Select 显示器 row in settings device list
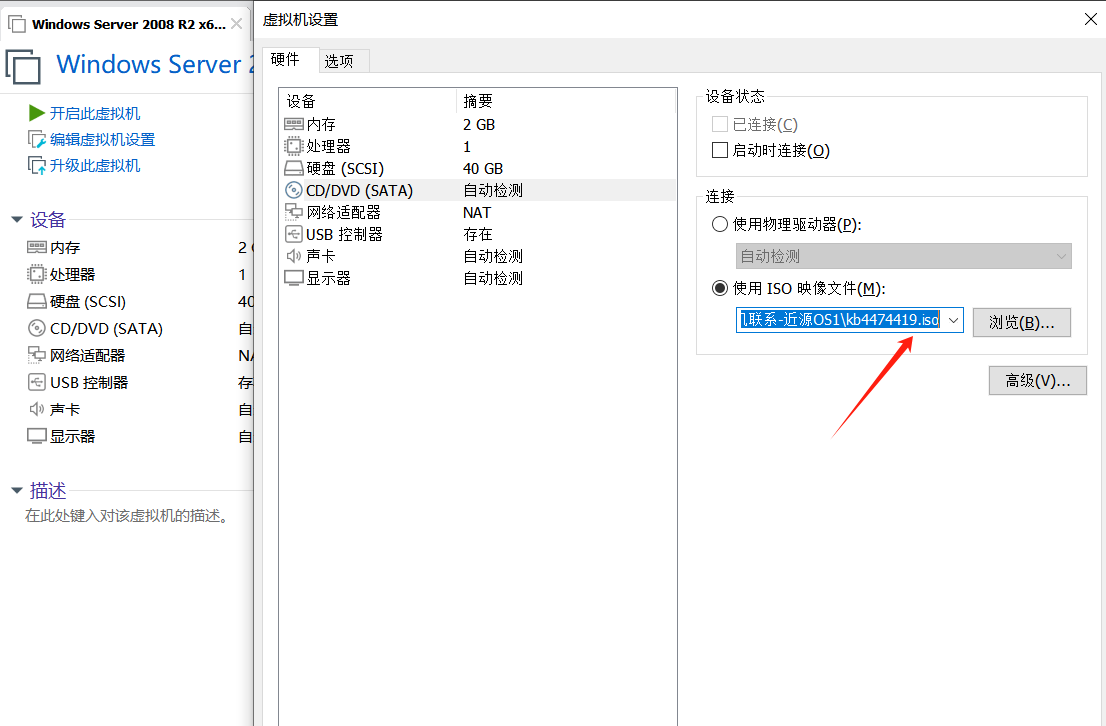Screen dimensions: 1106x726 478,278
